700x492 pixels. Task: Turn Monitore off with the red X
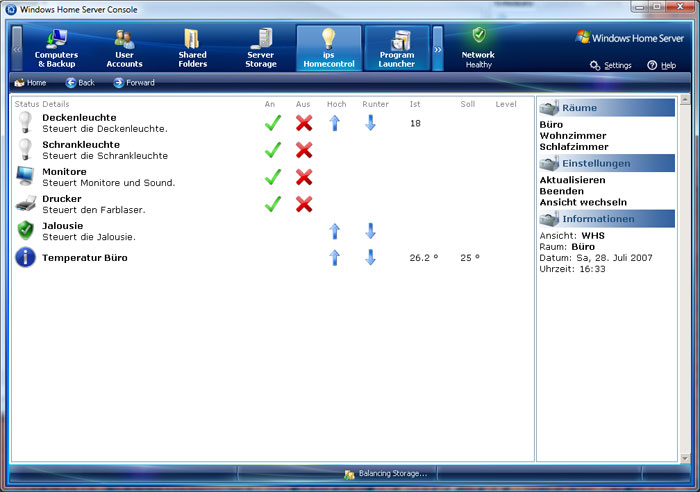304,178
